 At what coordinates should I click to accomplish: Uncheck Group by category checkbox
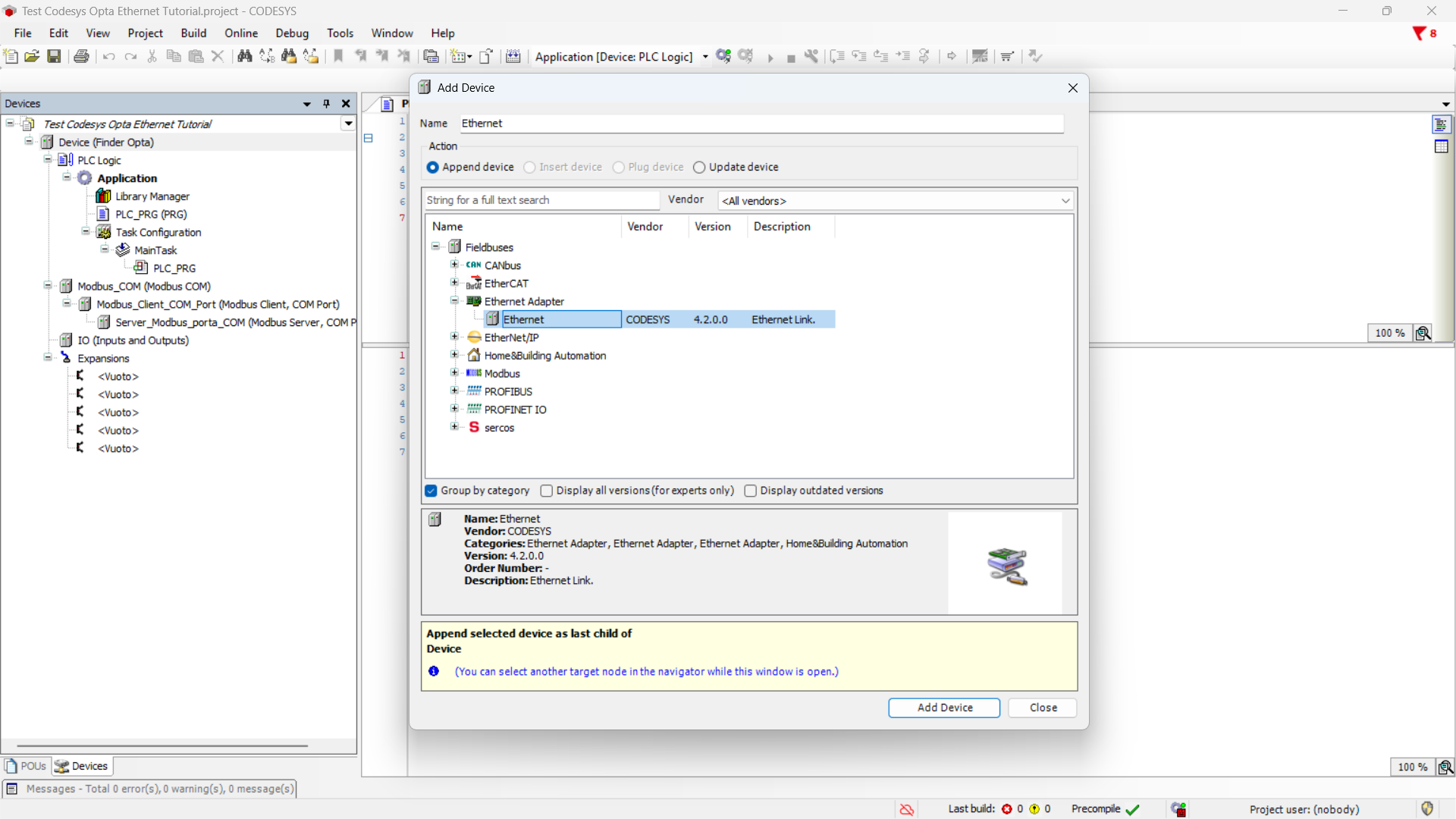(431, 491)
